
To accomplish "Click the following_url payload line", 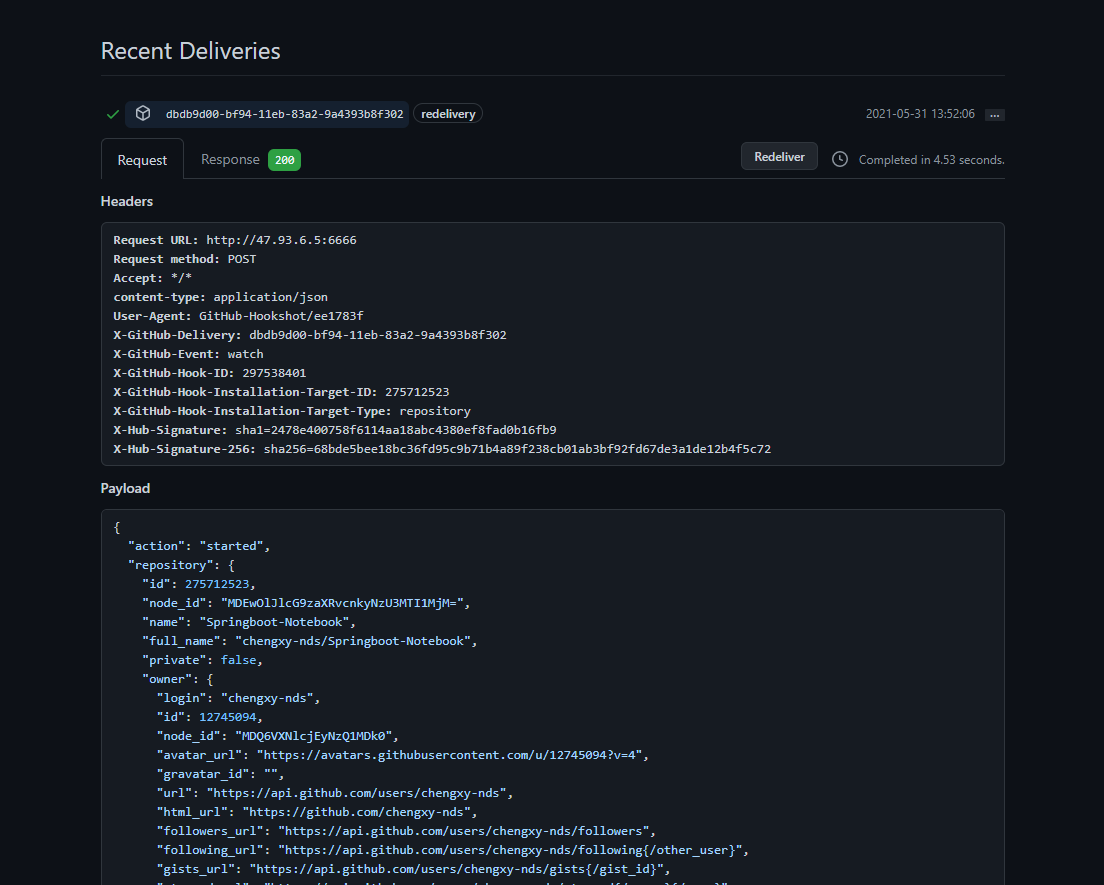I will point(453,851).
